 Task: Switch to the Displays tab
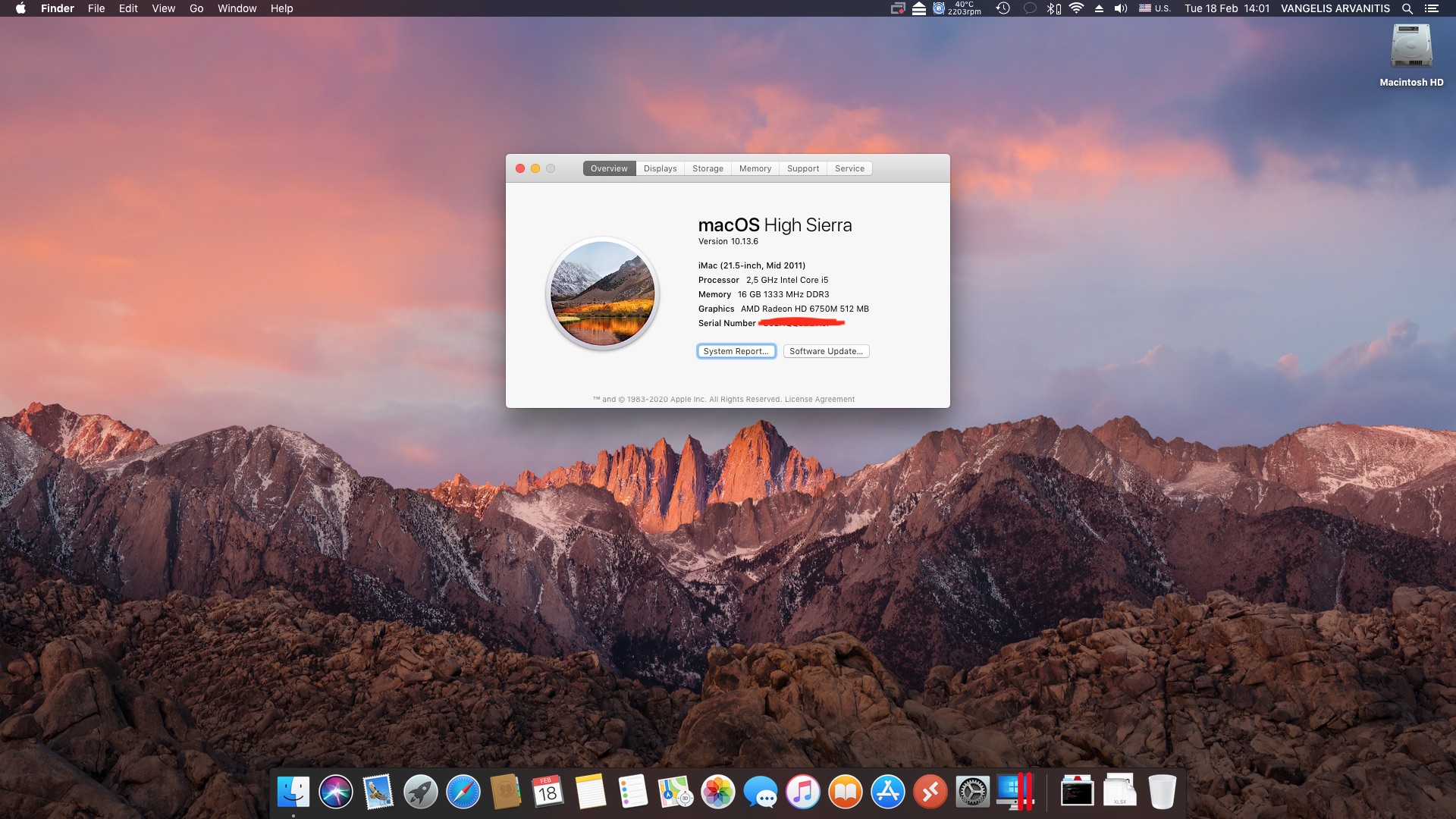pyautogui.click(x=660, y=168)
